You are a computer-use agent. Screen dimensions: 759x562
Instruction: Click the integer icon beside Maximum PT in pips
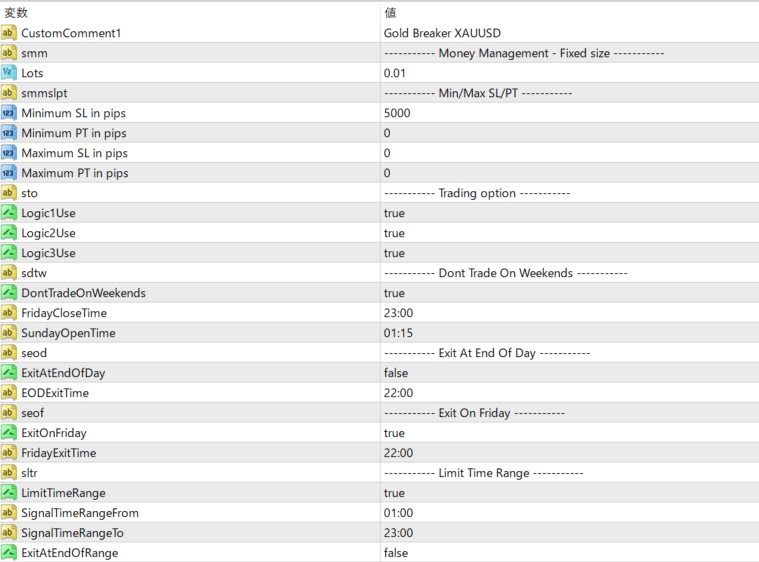9,173
